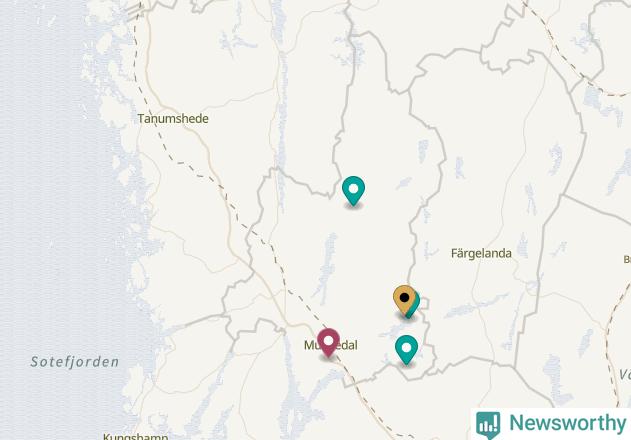
Task: Click the partially visible Kungshamn label
Action: [136, 436]
